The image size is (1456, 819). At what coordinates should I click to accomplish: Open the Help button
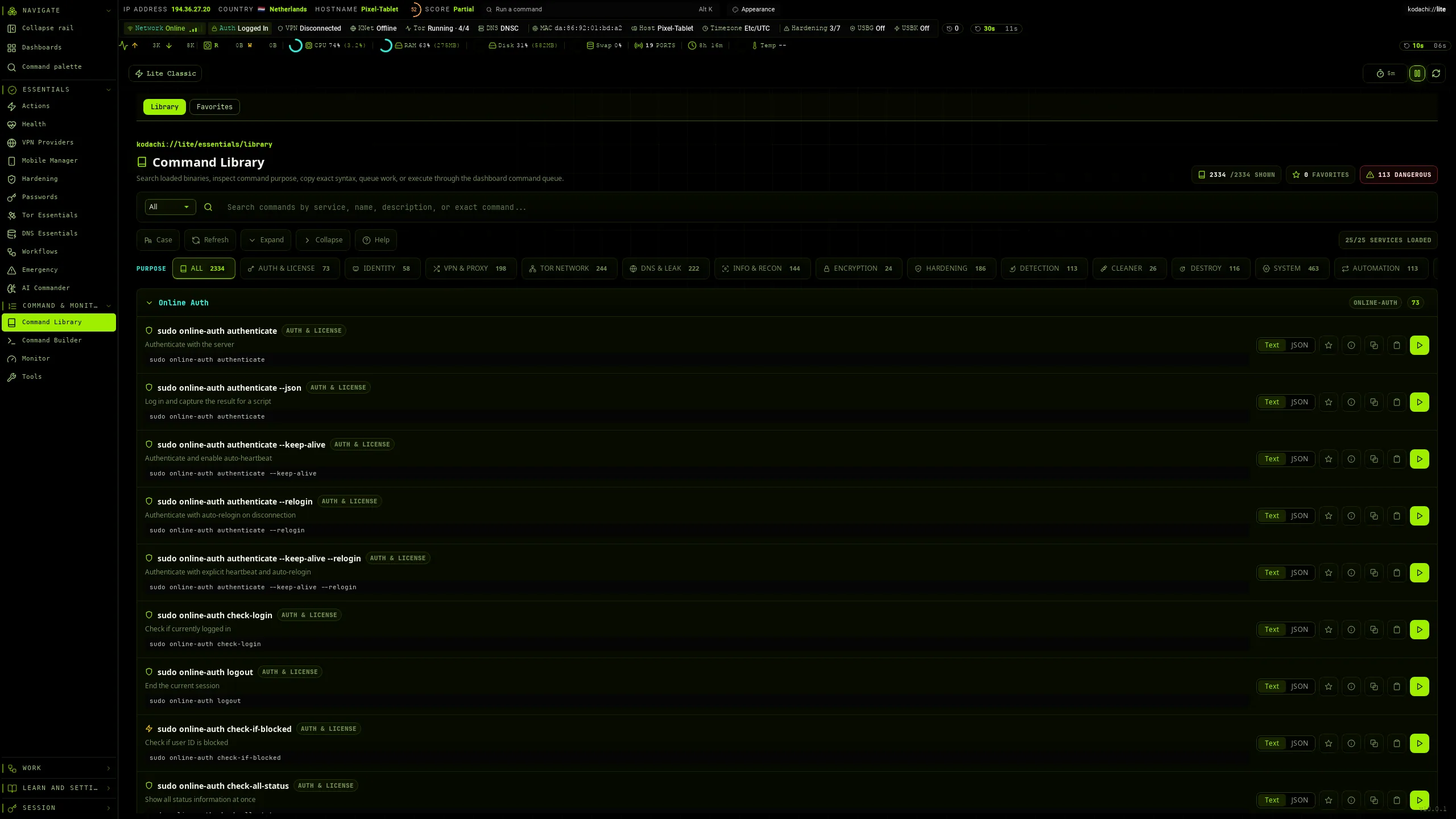(x=376, y=240)
